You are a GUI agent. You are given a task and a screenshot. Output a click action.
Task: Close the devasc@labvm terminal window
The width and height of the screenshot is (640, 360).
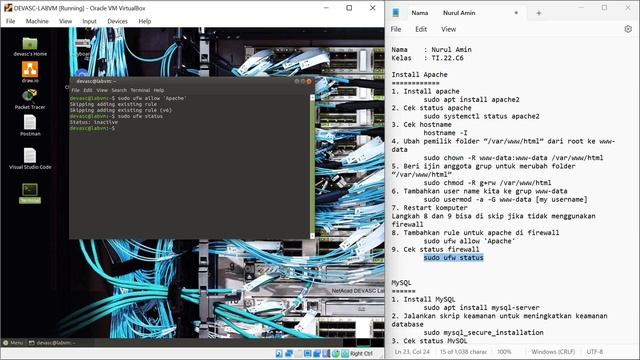[x=309, y=81]
